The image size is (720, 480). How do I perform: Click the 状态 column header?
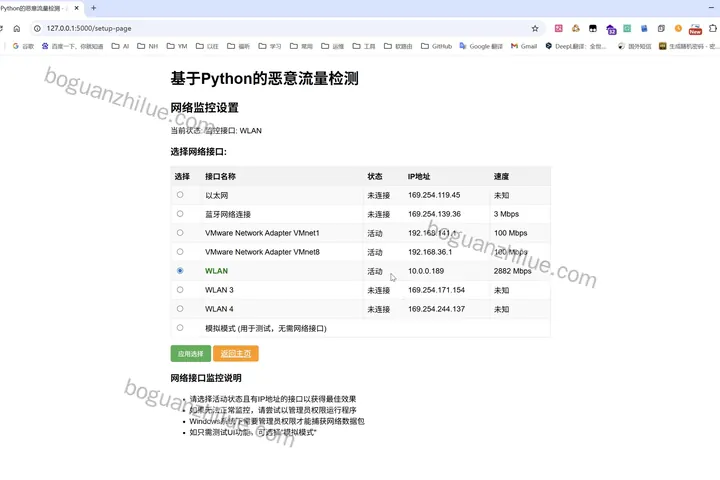[x=375, y=176]
